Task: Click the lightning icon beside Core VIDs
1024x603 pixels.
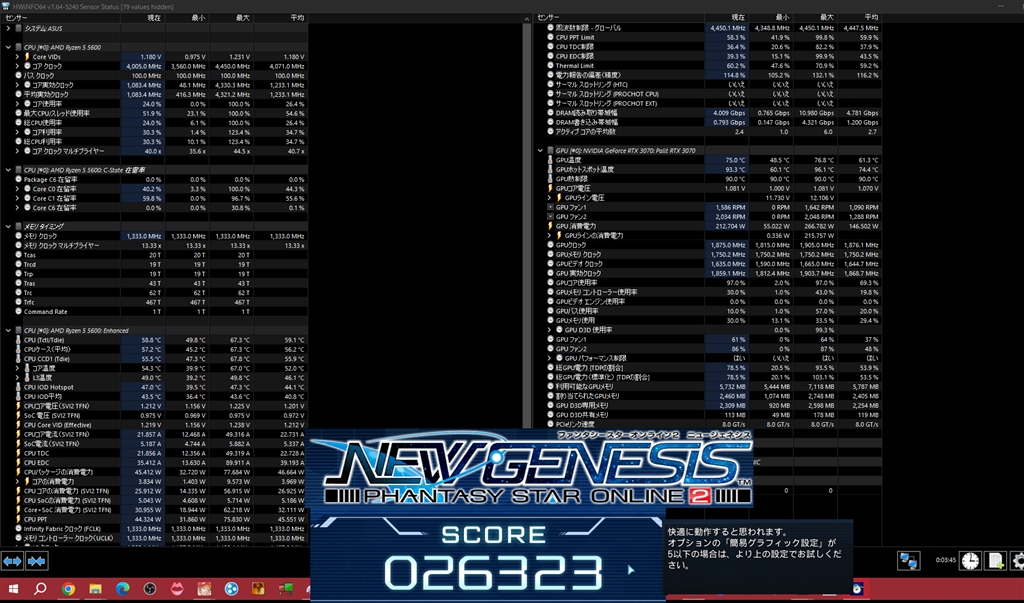Action: coord(27,57)
